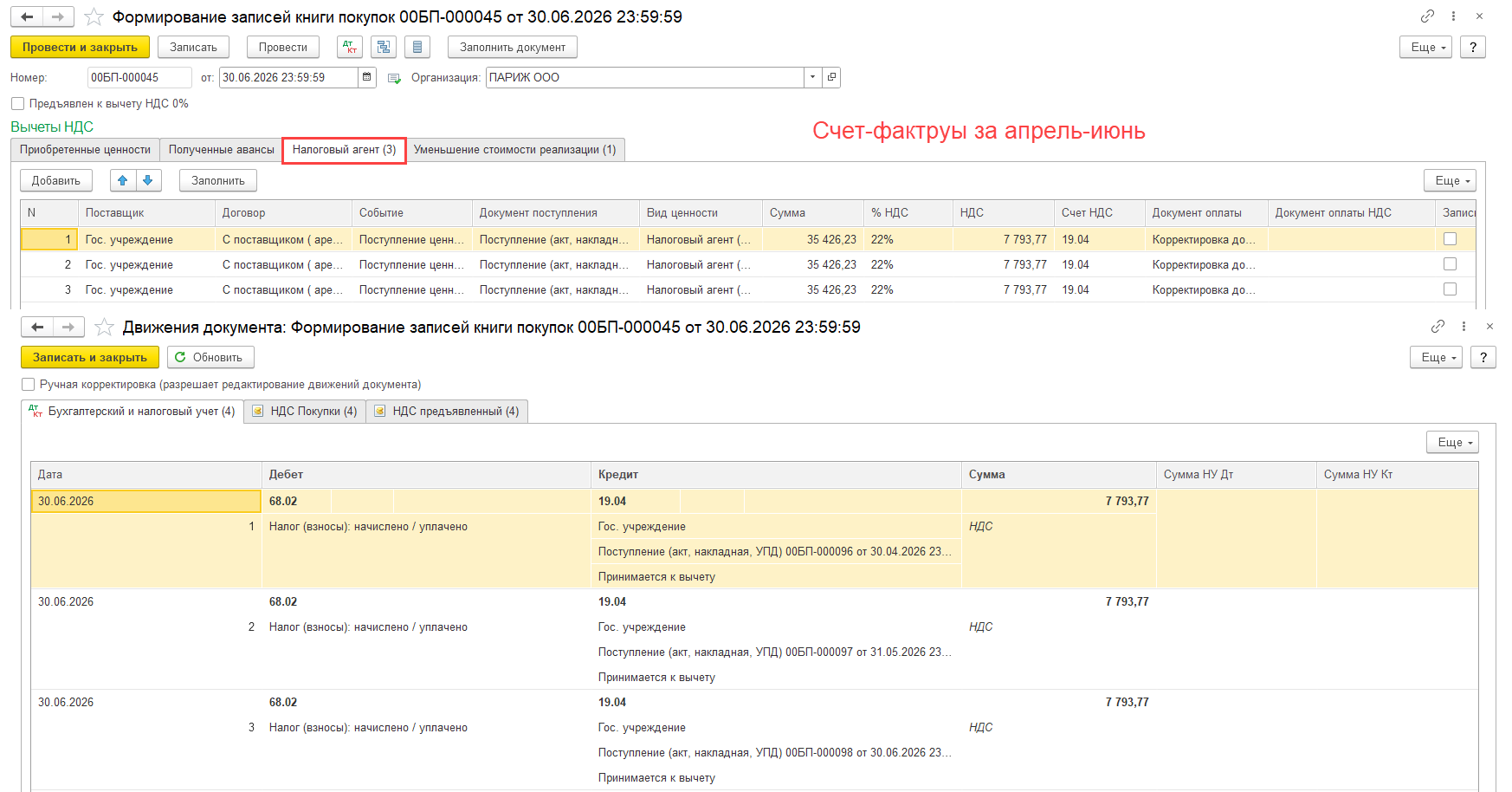Click the Заполнить button above the table
The width and height of the screenshot is (1512, 792).
pos(218,180)
